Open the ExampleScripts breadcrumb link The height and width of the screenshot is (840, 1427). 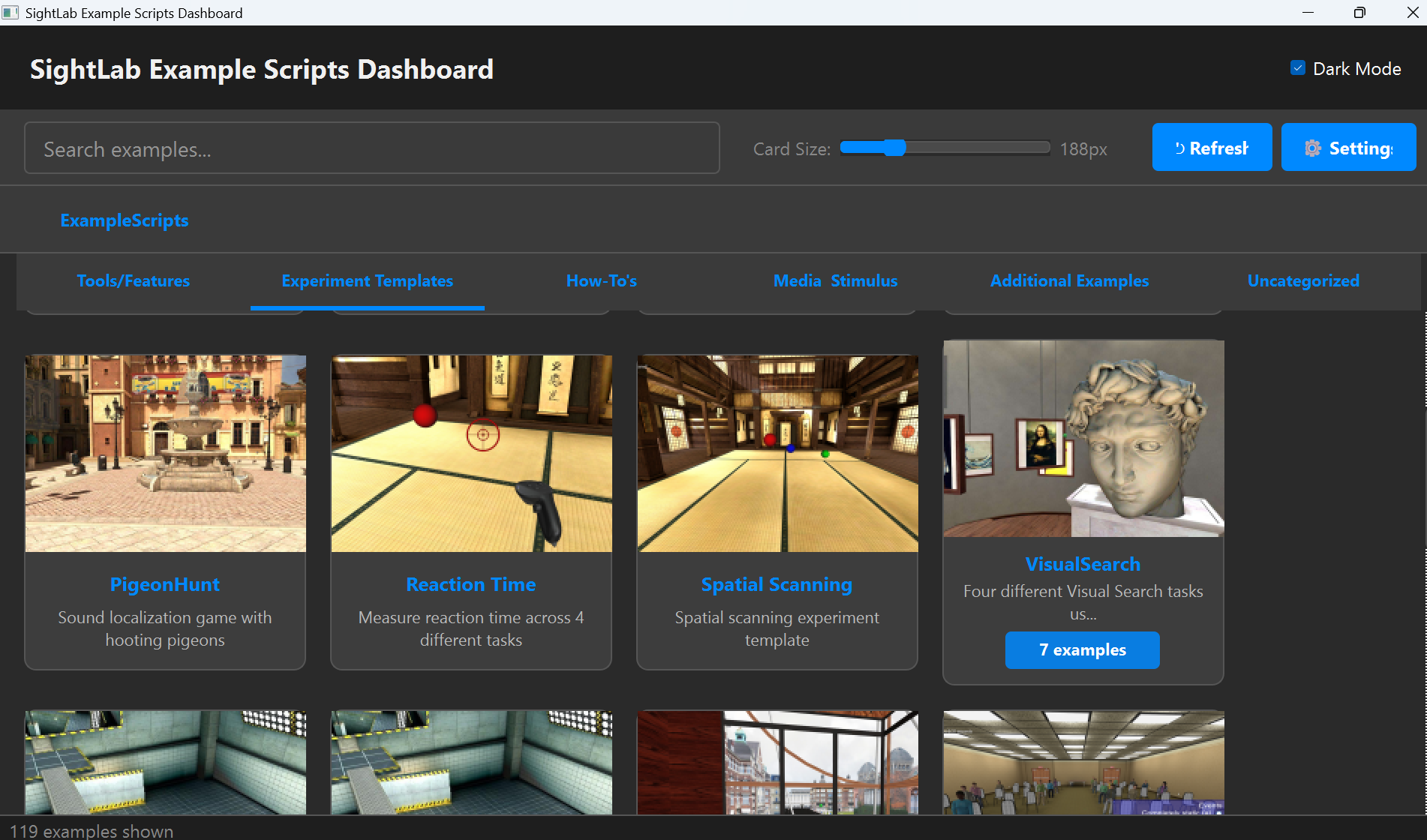pyautogui.click(x=124, y=220)
